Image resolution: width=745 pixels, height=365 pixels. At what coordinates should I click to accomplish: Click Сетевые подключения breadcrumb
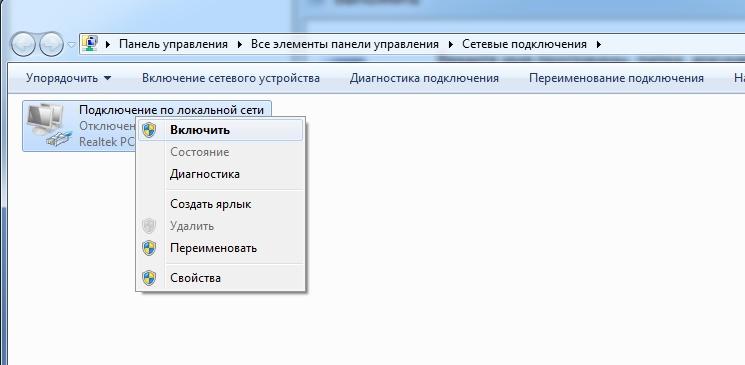[525, 45]
